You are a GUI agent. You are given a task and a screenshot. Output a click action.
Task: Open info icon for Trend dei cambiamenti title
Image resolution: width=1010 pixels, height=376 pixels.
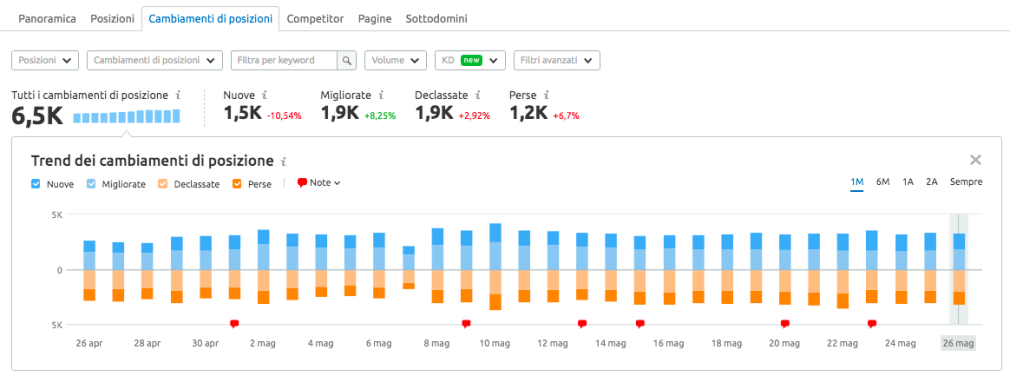(x=283, y=161)
